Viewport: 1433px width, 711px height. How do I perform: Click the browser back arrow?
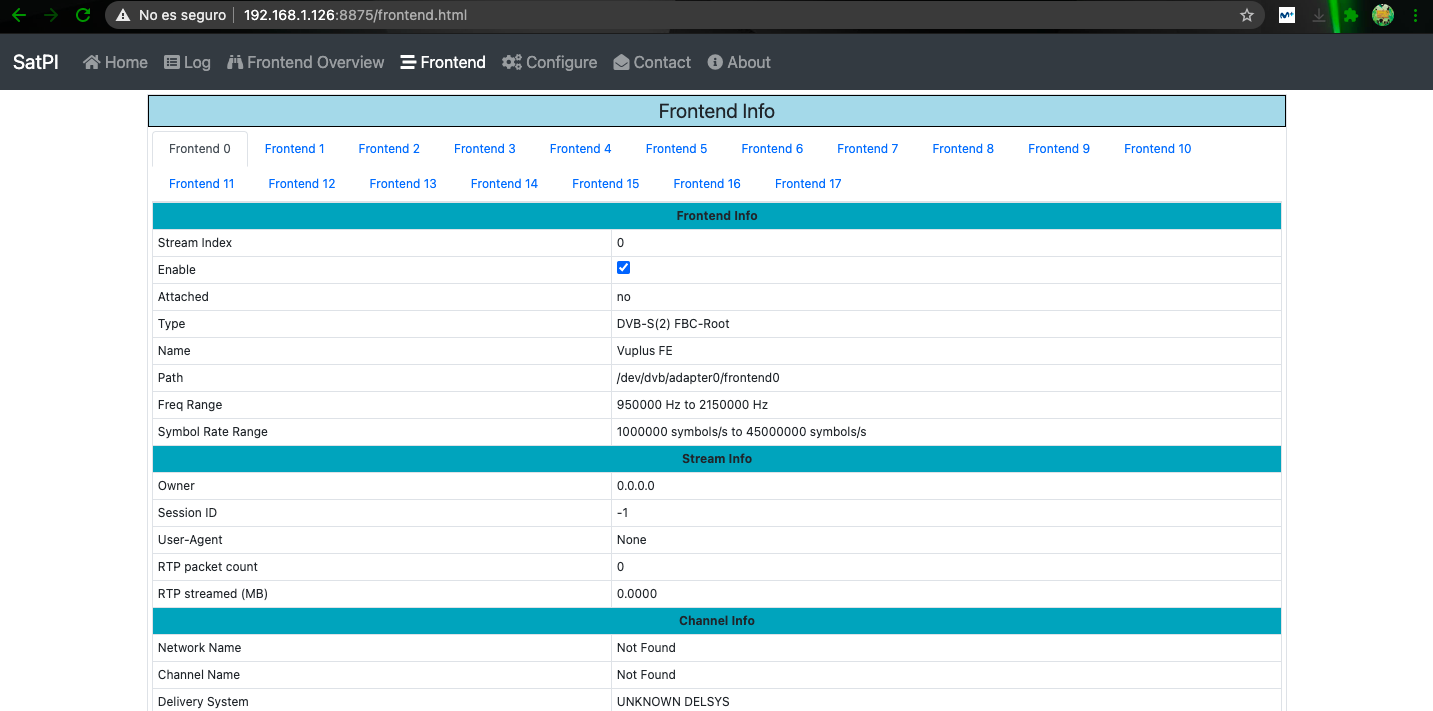pos(18,15)
